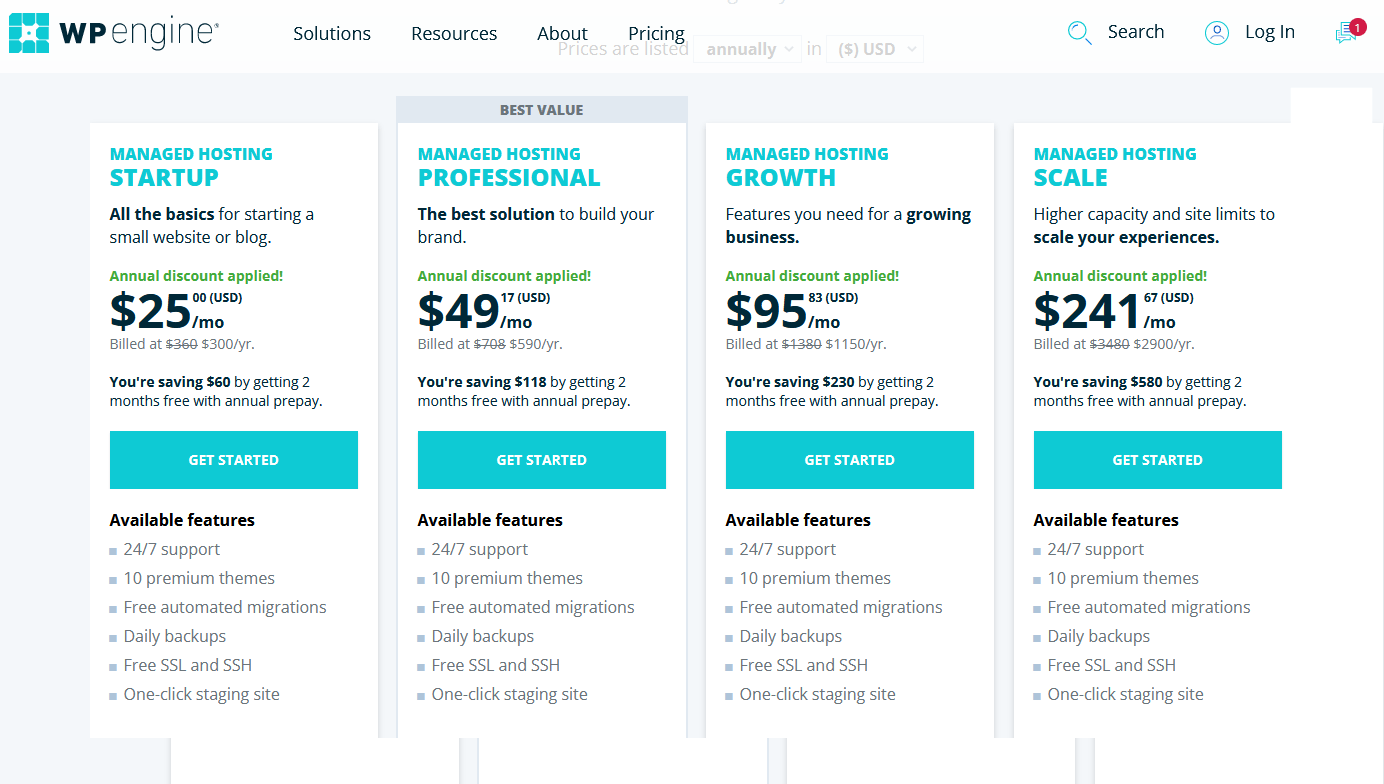This screenshot has height=784, width=1384.
Task: Open search using the magnifying glass icon
Action: click(1079, 32)
